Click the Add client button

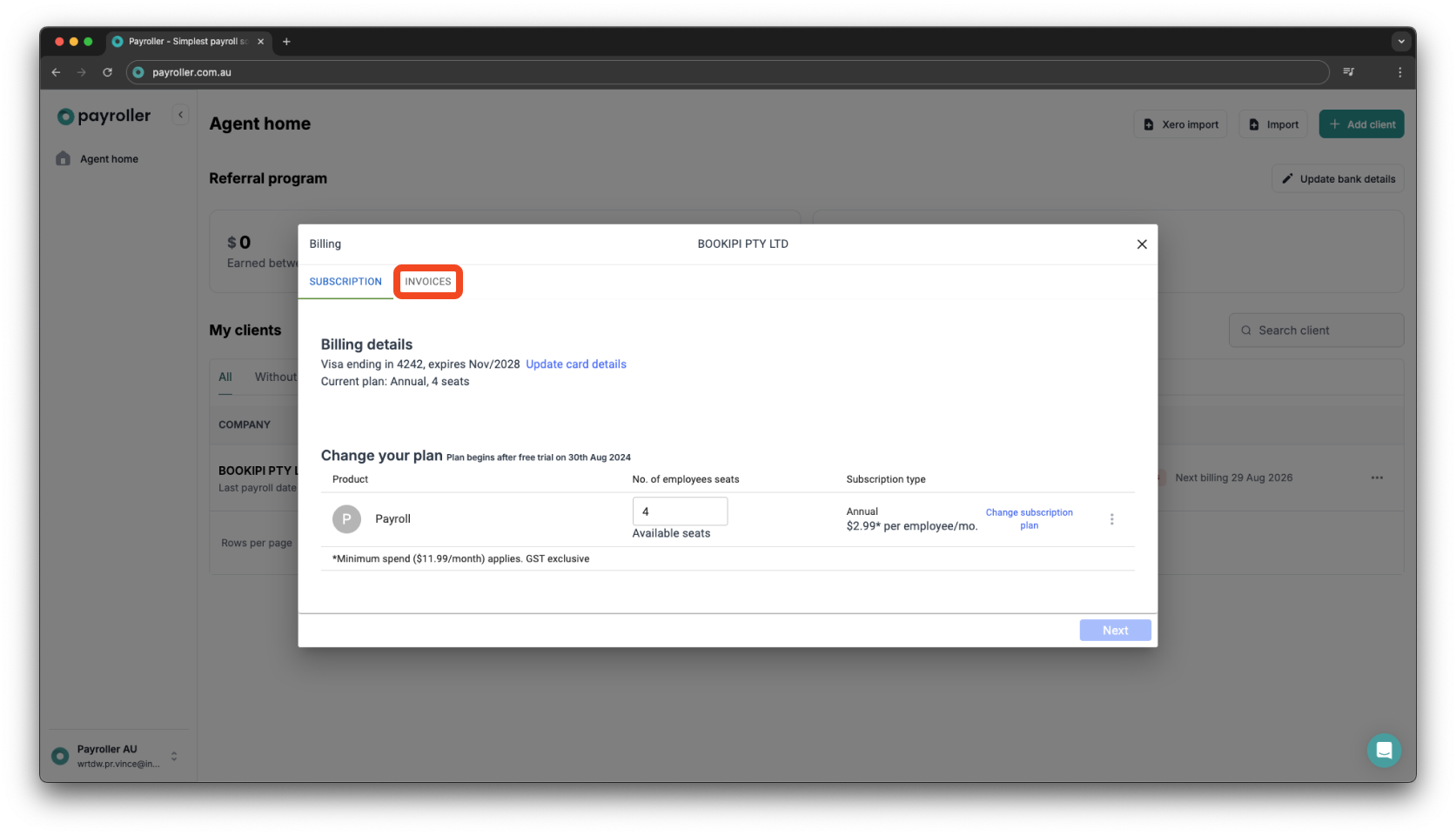point(1361,124)
